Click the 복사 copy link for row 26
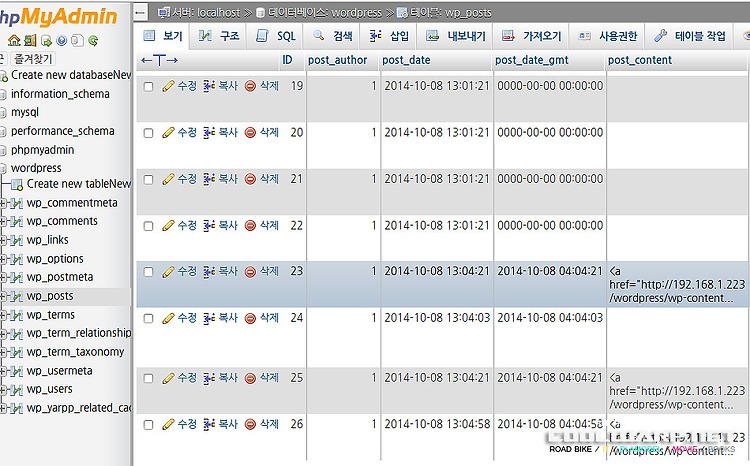The image size is (750, 466). [x=228, y=424]
